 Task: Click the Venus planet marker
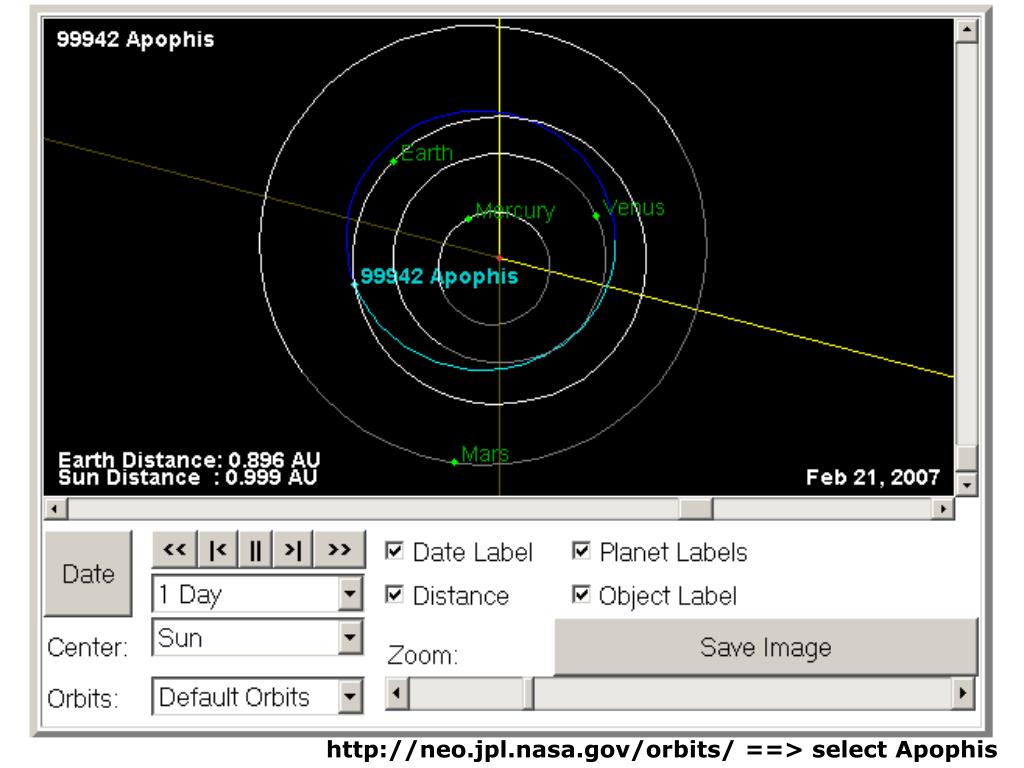tap(596, 216)
